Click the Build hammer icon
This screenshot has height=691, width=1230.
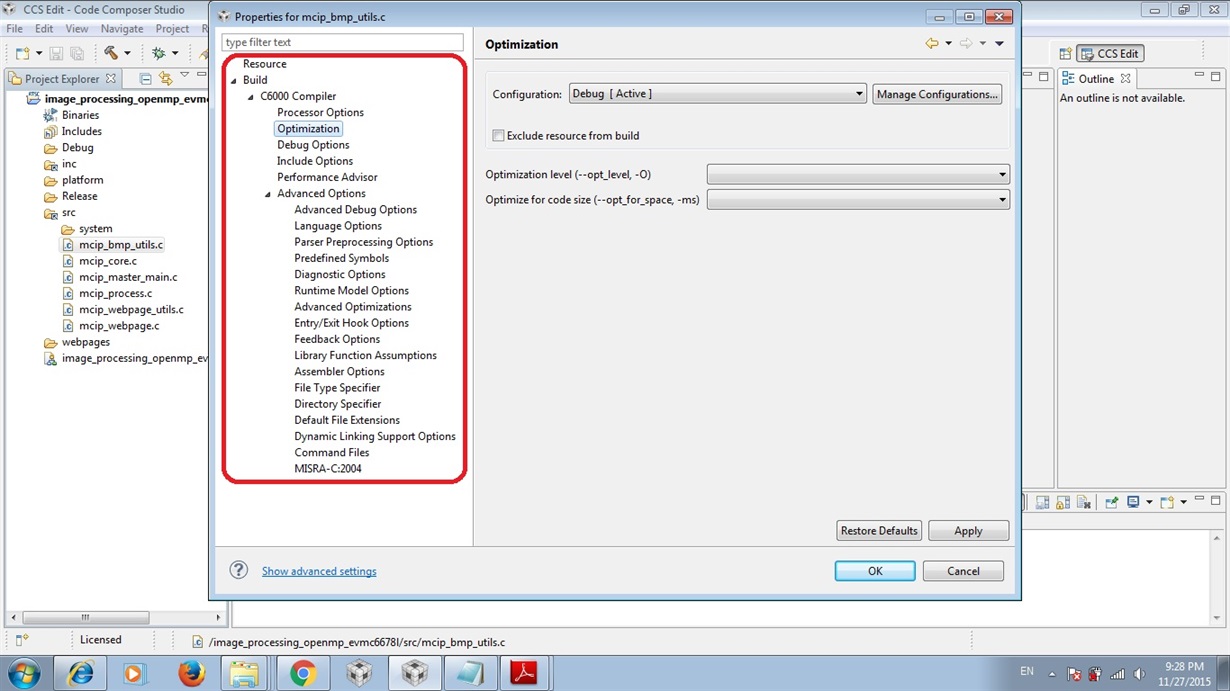click(111, 53)
